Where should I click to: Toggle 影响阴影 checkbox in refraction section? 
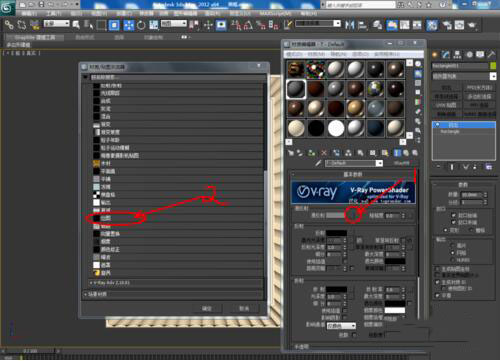point(345,317)
